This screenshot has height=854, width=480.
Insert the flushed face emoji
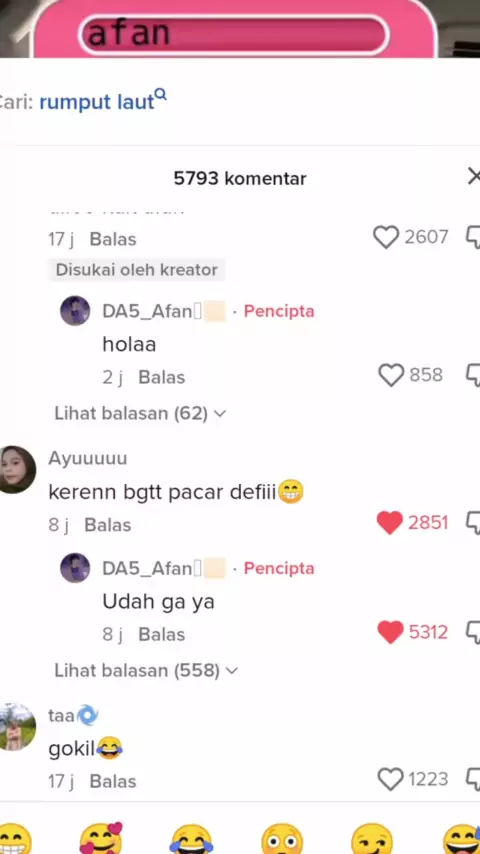tap(282, 839)
